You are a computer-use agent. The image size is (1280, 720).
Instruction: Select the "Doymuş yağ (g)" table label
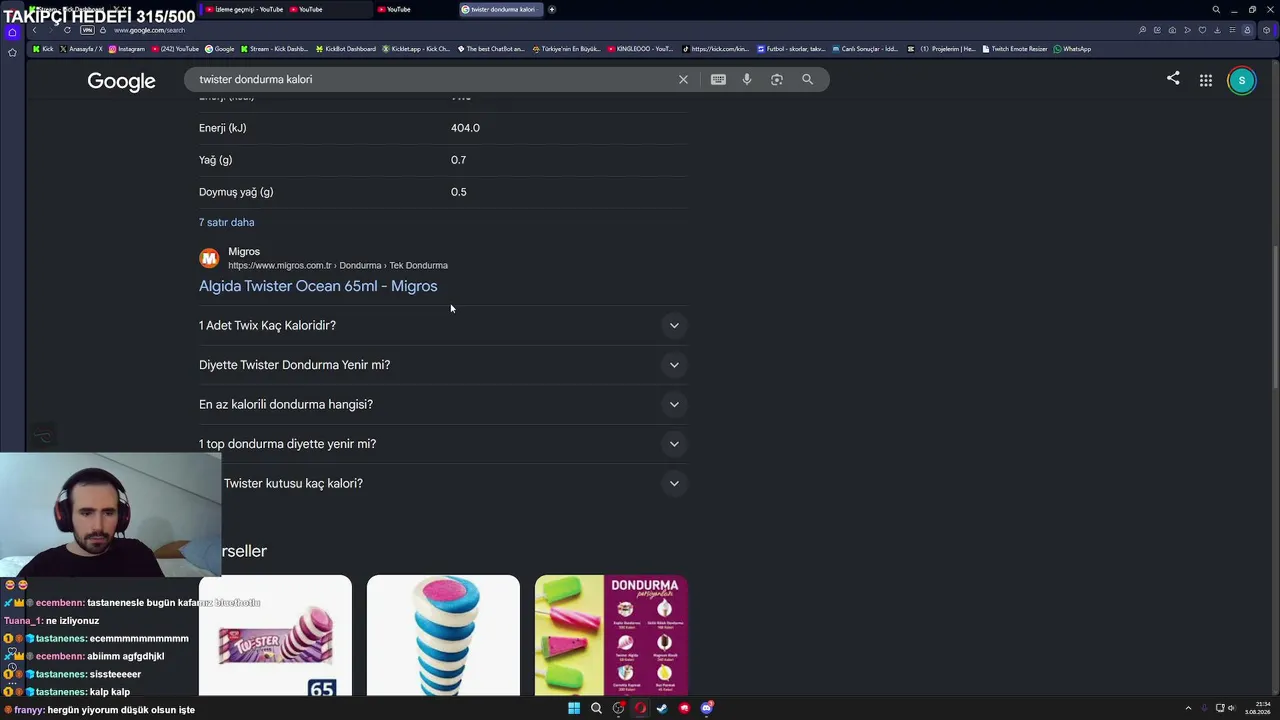point(236,192)
